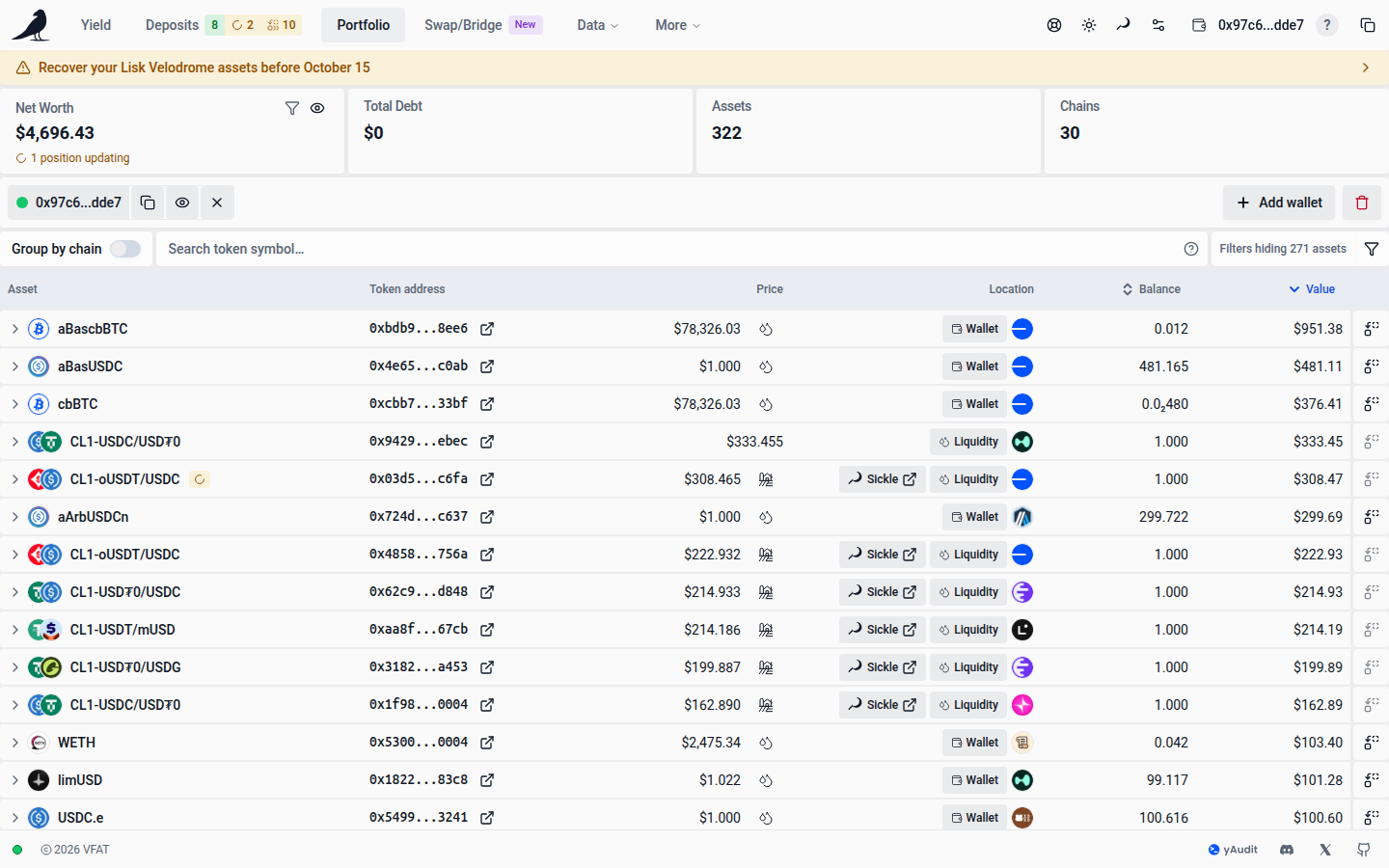Open the swap settings icon in header
The width and height of the screenshot is (1389, 868).
(1158, 25)
